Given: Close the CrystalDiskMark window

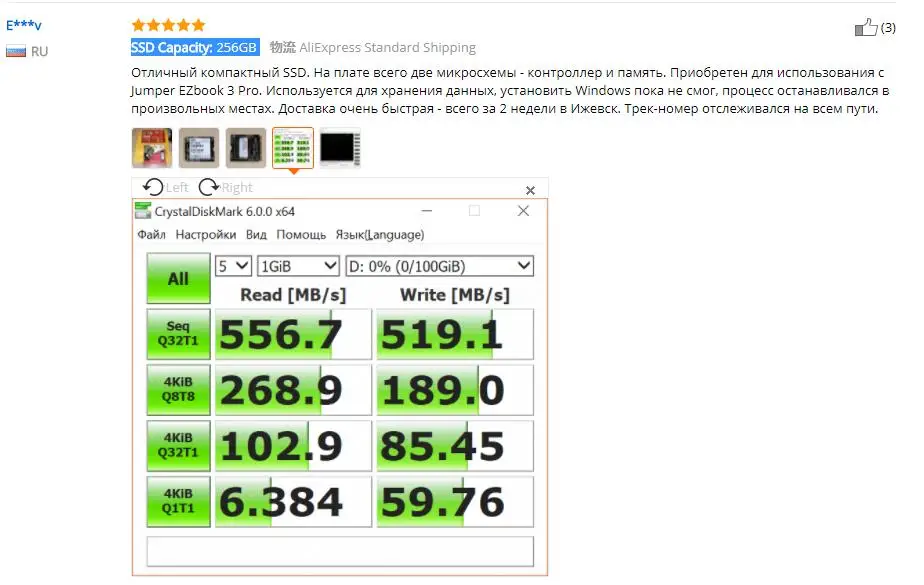Looking at the screenshot, I should (523, 210).
